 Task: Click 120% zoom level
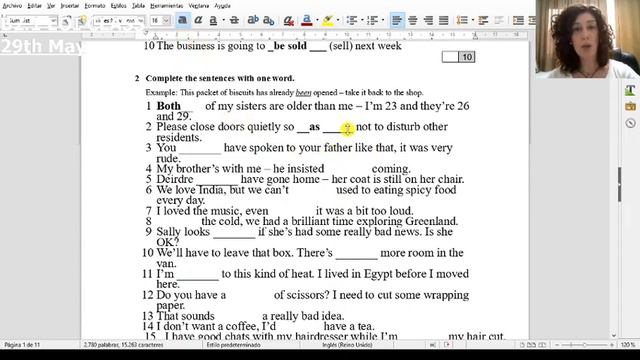pos(628,345)
